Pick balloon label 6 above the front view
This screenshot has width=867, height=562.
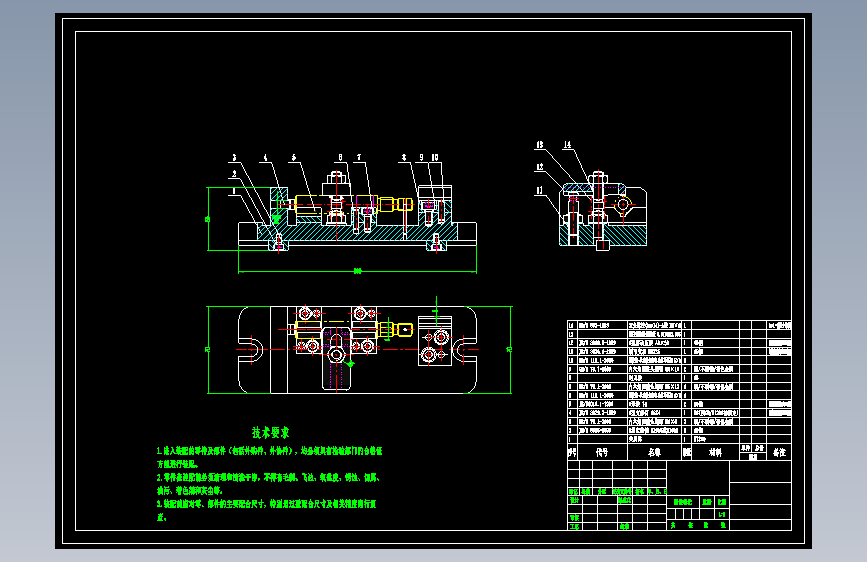(x=341, y=158)
